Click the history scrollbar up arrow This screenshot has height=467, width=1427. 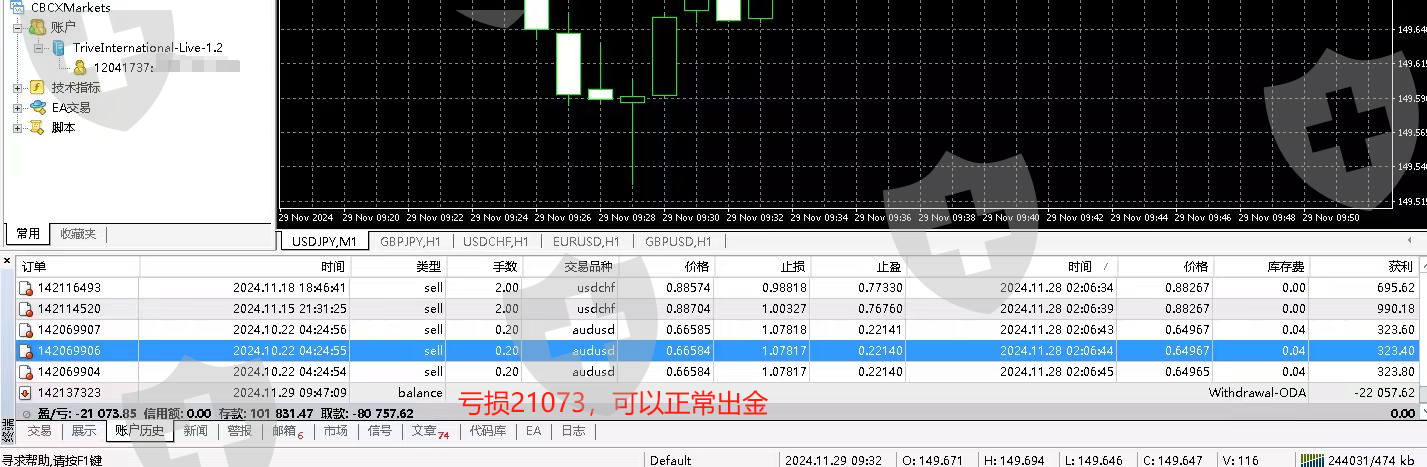[x=1421, y=265]
